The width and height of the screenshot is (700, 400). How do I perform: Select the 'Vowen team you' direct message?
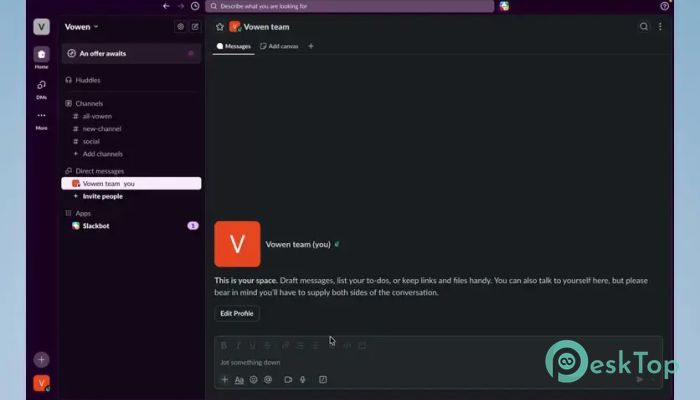click(x=131, y=183)
